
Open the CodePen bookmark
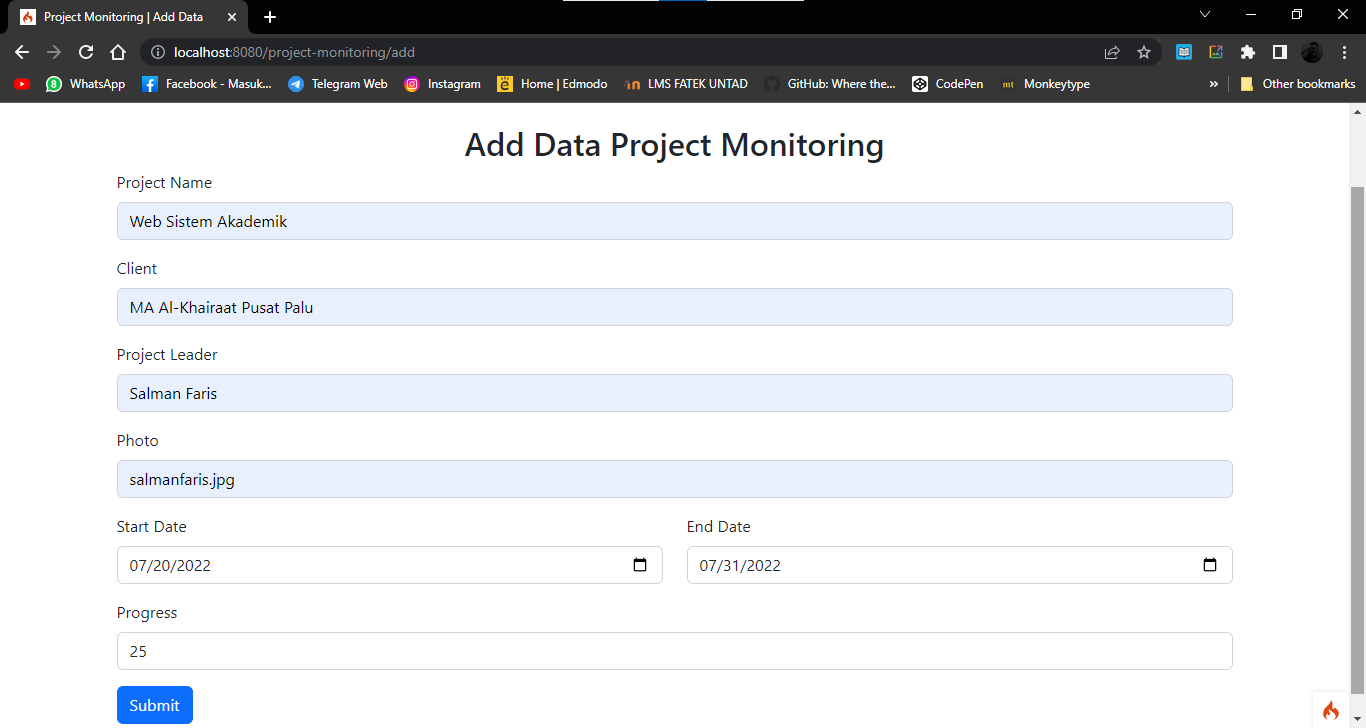coord(947,84)
